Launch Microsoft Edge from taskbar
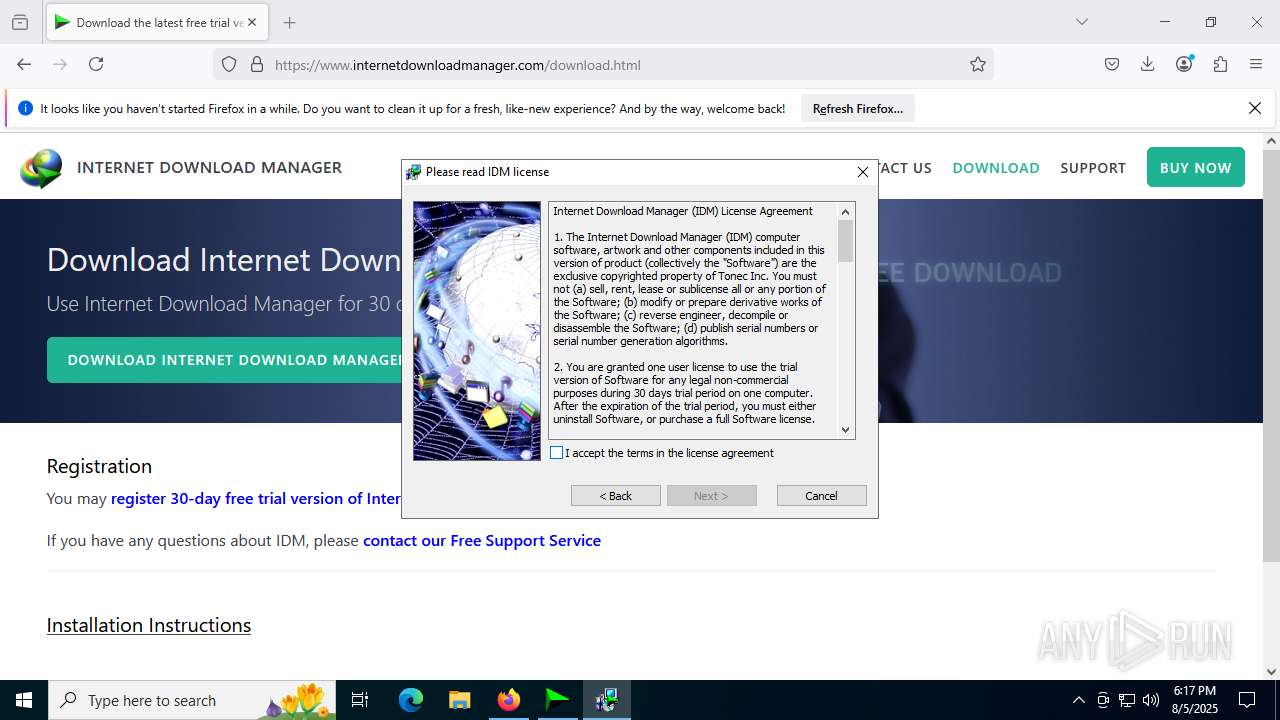The image size is (1280, 720). (411, 700)
